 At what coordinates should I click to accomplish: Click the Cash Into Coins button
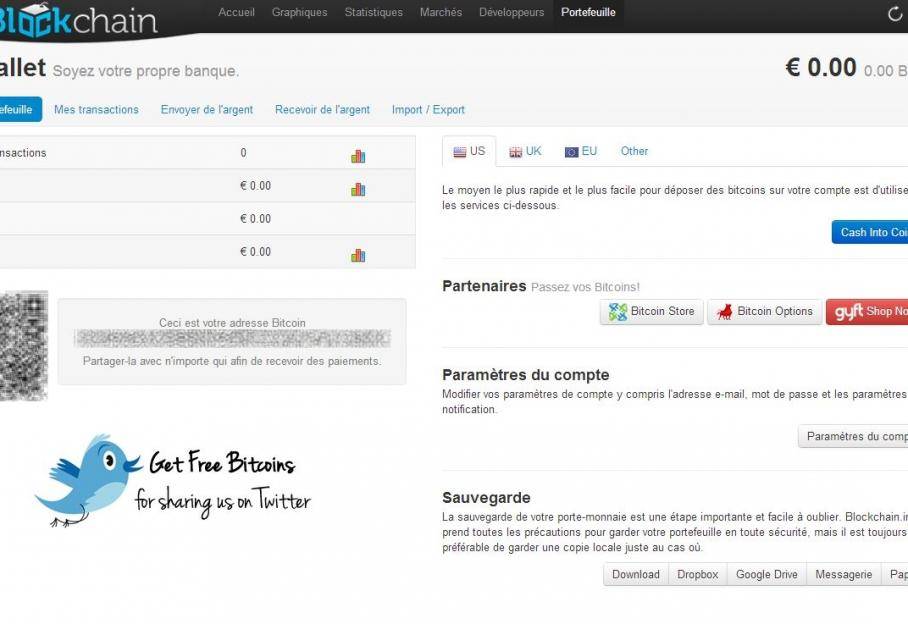(x=870, y=232)
